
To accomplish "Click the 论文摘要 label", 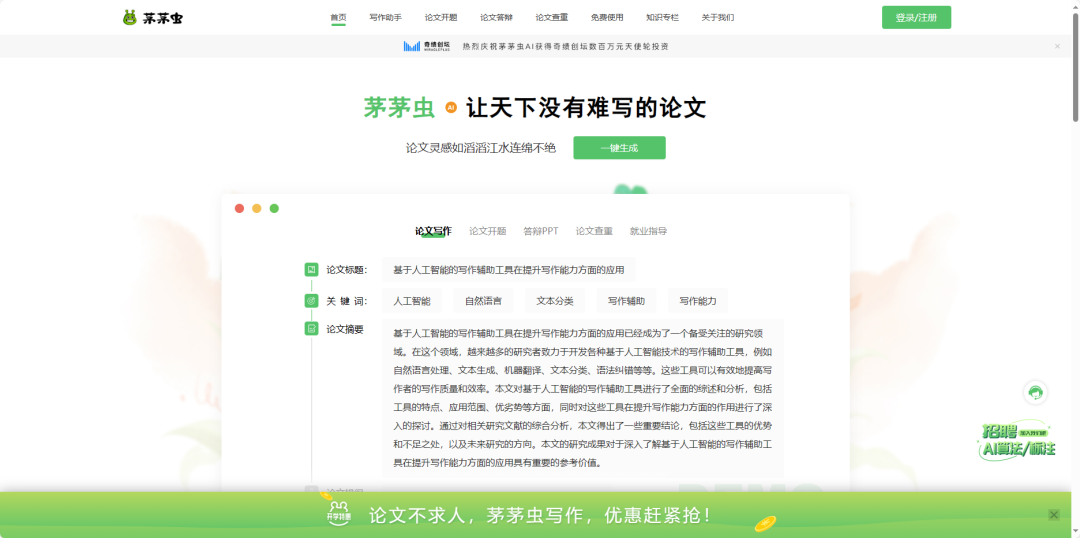I will coord(344,329).
